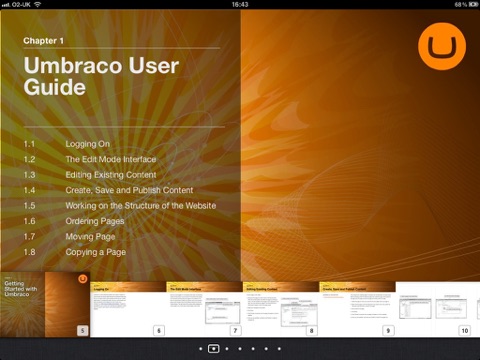Select the third chapter navigation dot
This screenshot has height=360, width=480.
(227, 349)
